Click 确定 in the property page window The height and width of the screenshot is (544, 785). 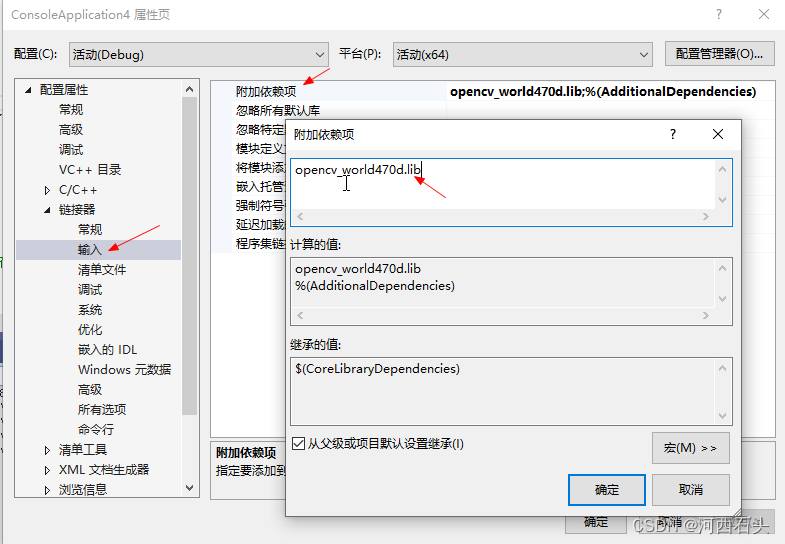click(596, 523)
